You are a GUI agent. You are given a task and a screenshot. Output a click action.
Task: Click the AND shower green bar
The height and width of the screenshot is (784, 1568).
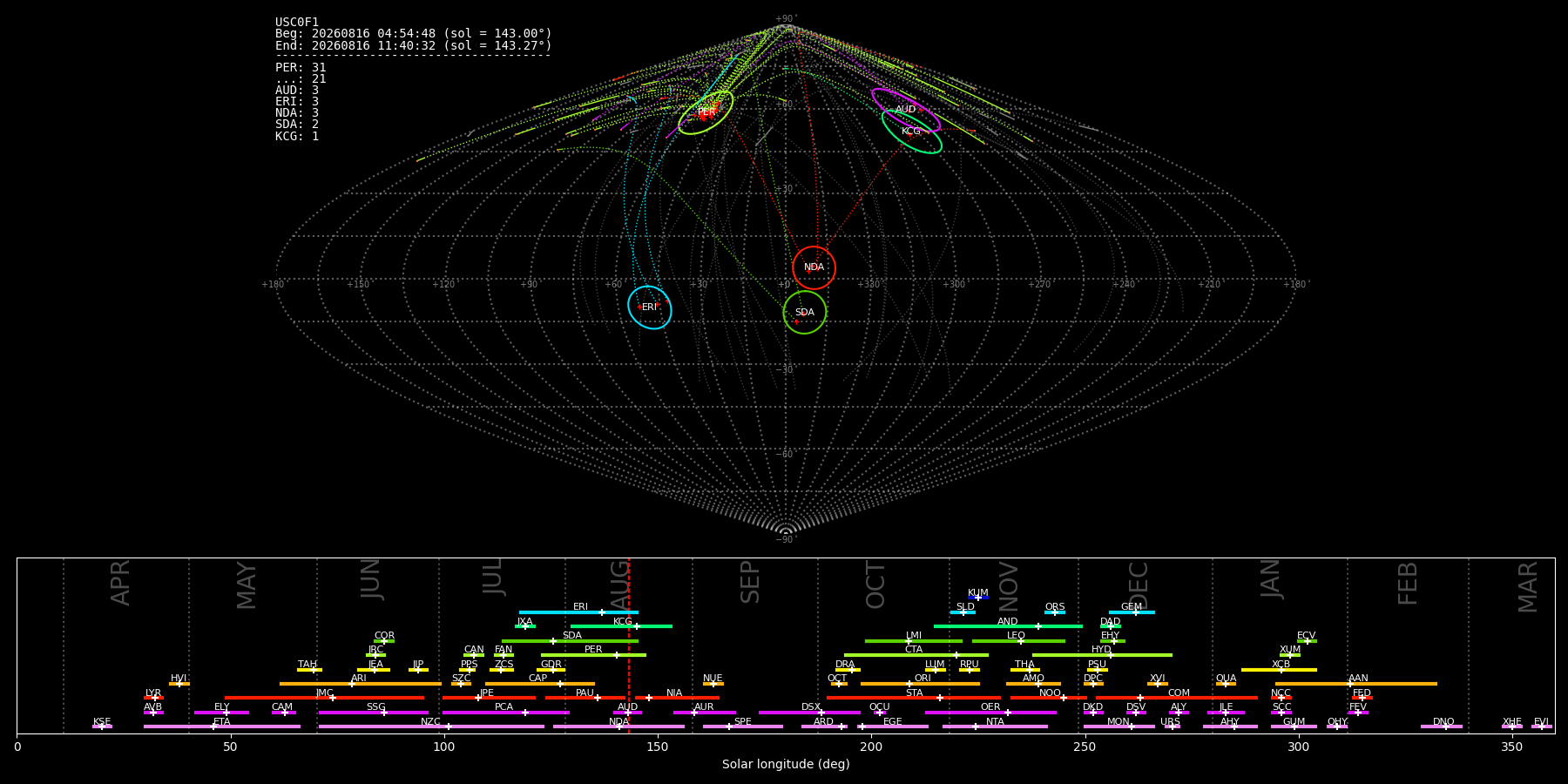pyautogui.click(x=1008, y=626)
